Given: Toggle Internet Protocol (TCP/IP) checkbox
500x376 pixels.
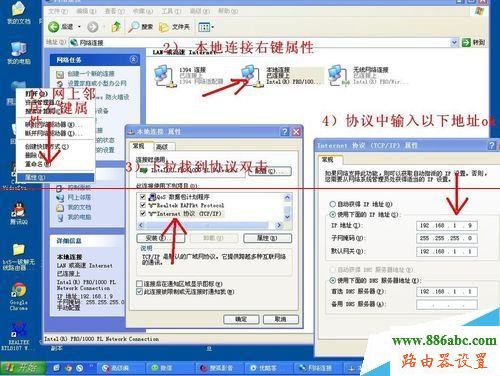Looking at the screenshot, I should [143, 213].
